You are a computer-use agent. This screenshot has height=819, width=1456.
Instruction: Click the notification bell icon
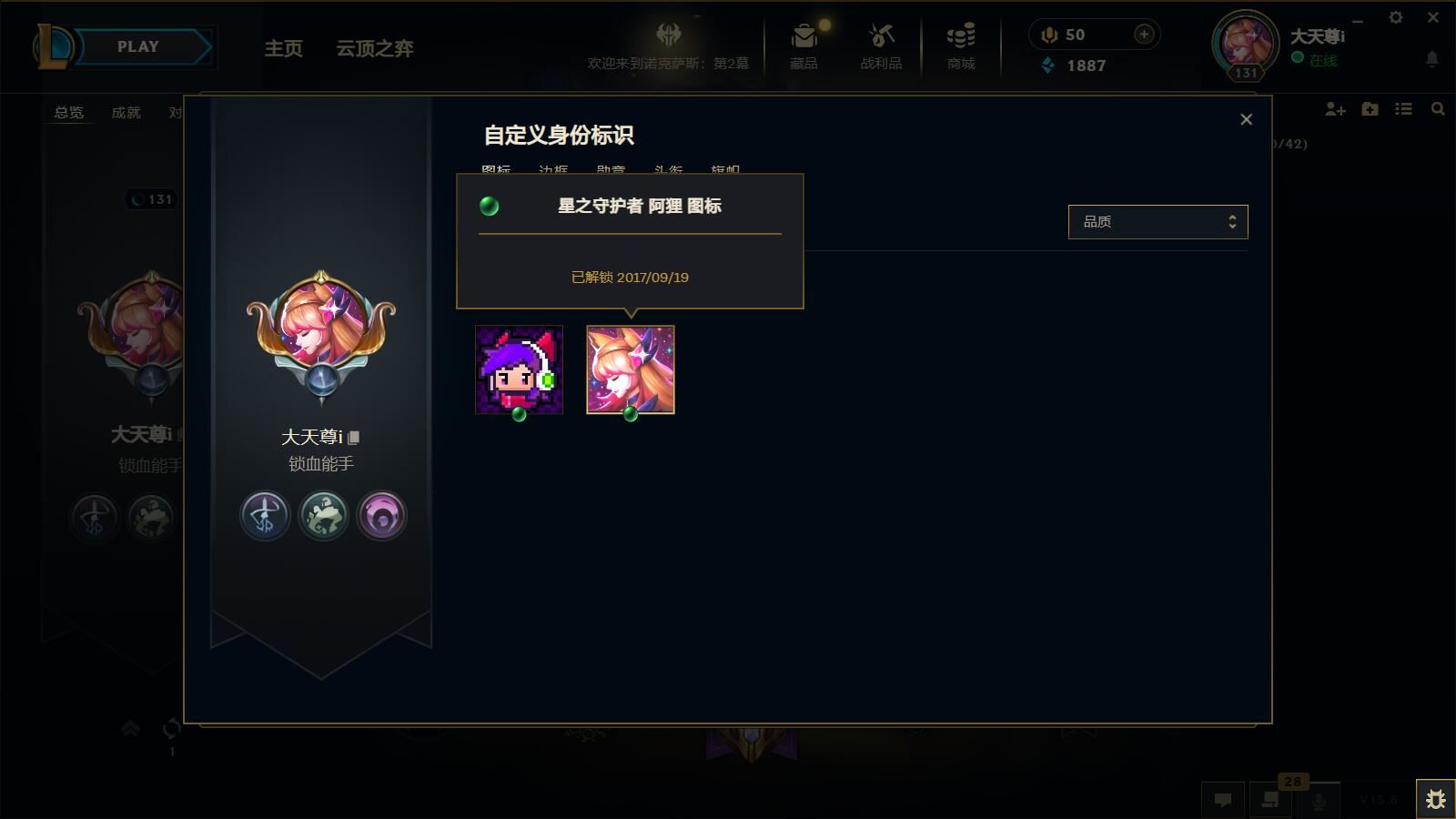(x=1431, y=59)
